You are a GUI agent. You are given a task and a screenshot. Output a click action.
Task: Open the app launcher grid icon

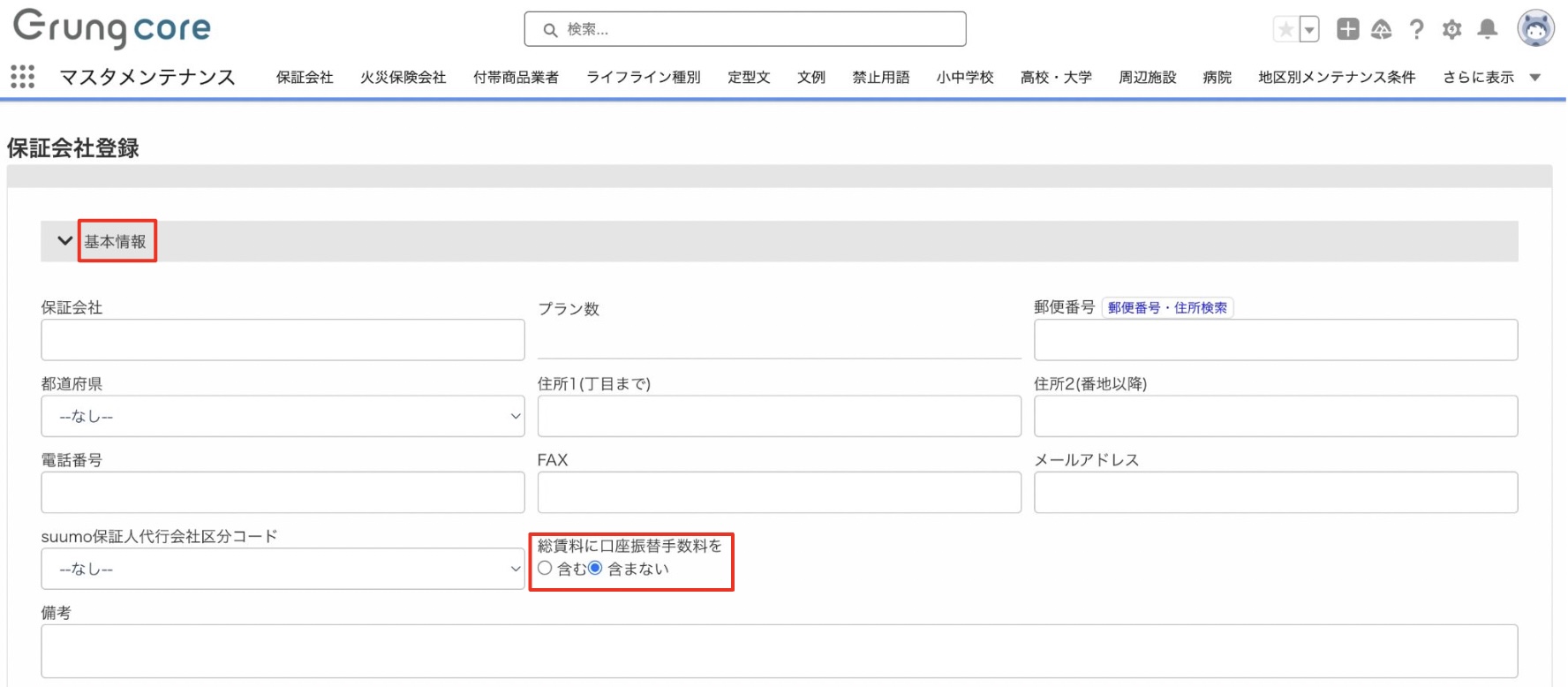pyautogui.click(x=23, y=77)
